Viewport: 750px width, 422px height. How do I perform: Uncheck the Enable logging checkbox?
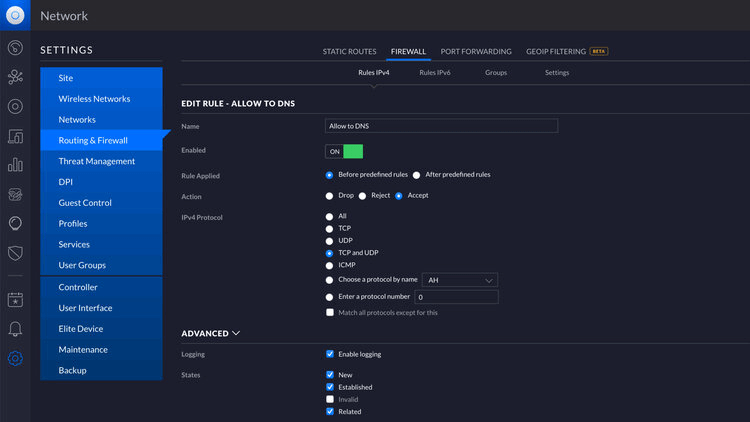pos(330,354)
